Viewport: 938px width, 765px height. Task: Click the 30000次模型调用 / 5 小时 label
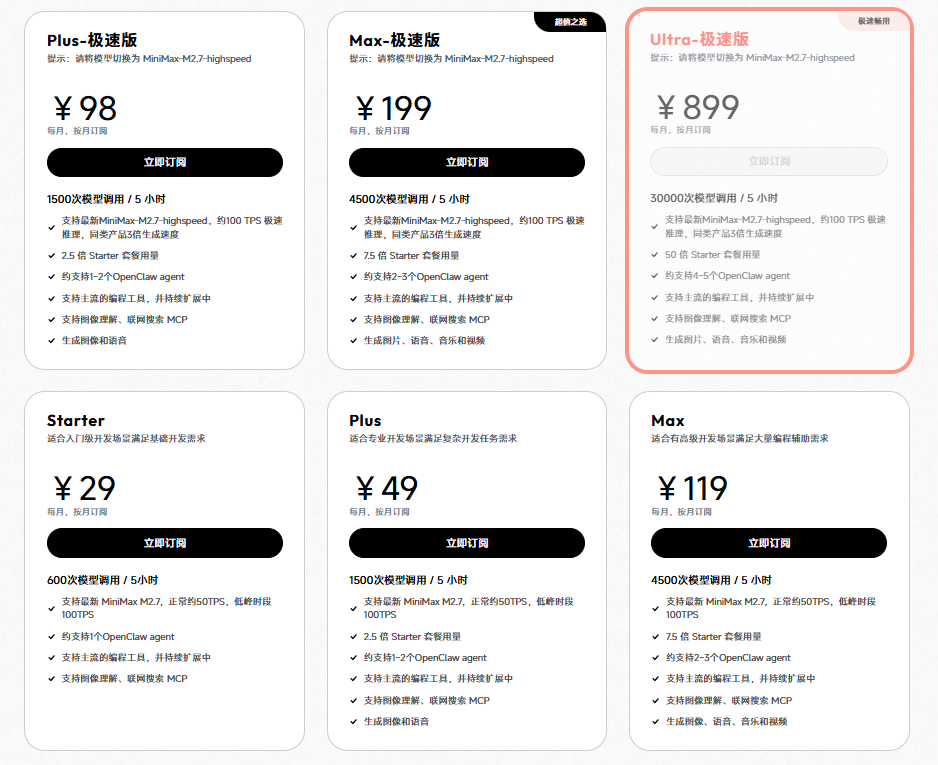[x=713, y=198]
